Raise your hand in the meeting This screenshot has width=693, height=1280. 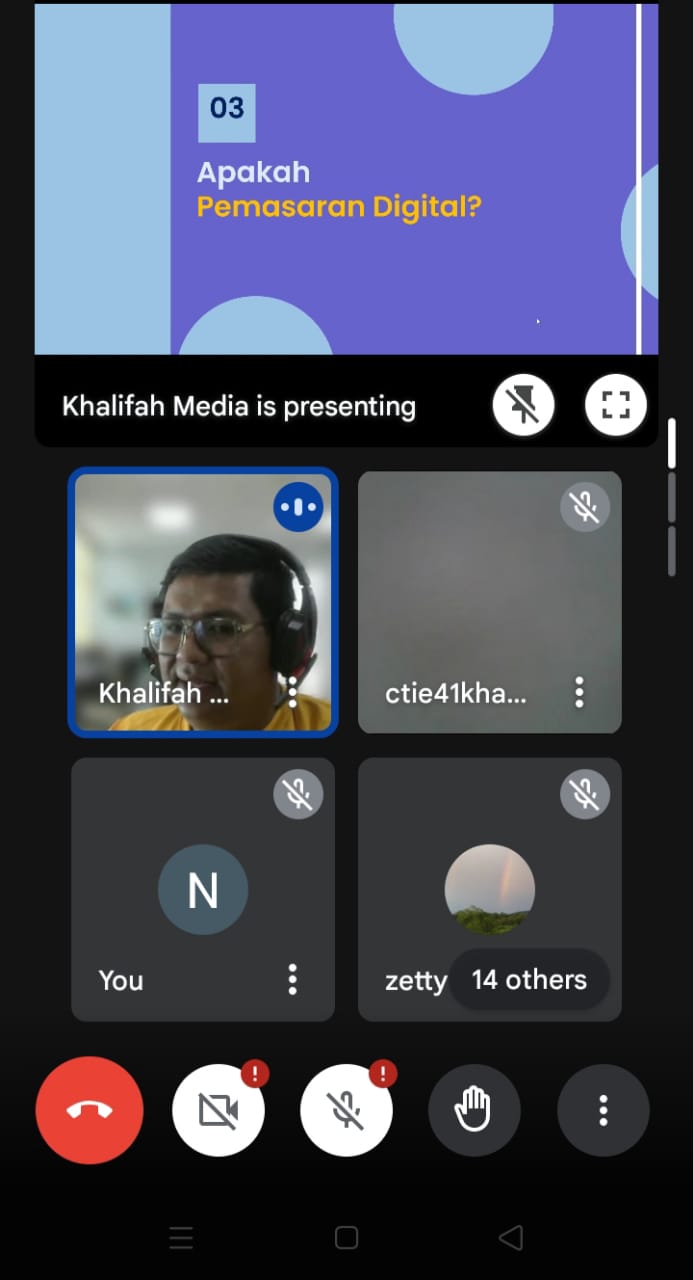pyautogui.click(x=474, y=1110)
